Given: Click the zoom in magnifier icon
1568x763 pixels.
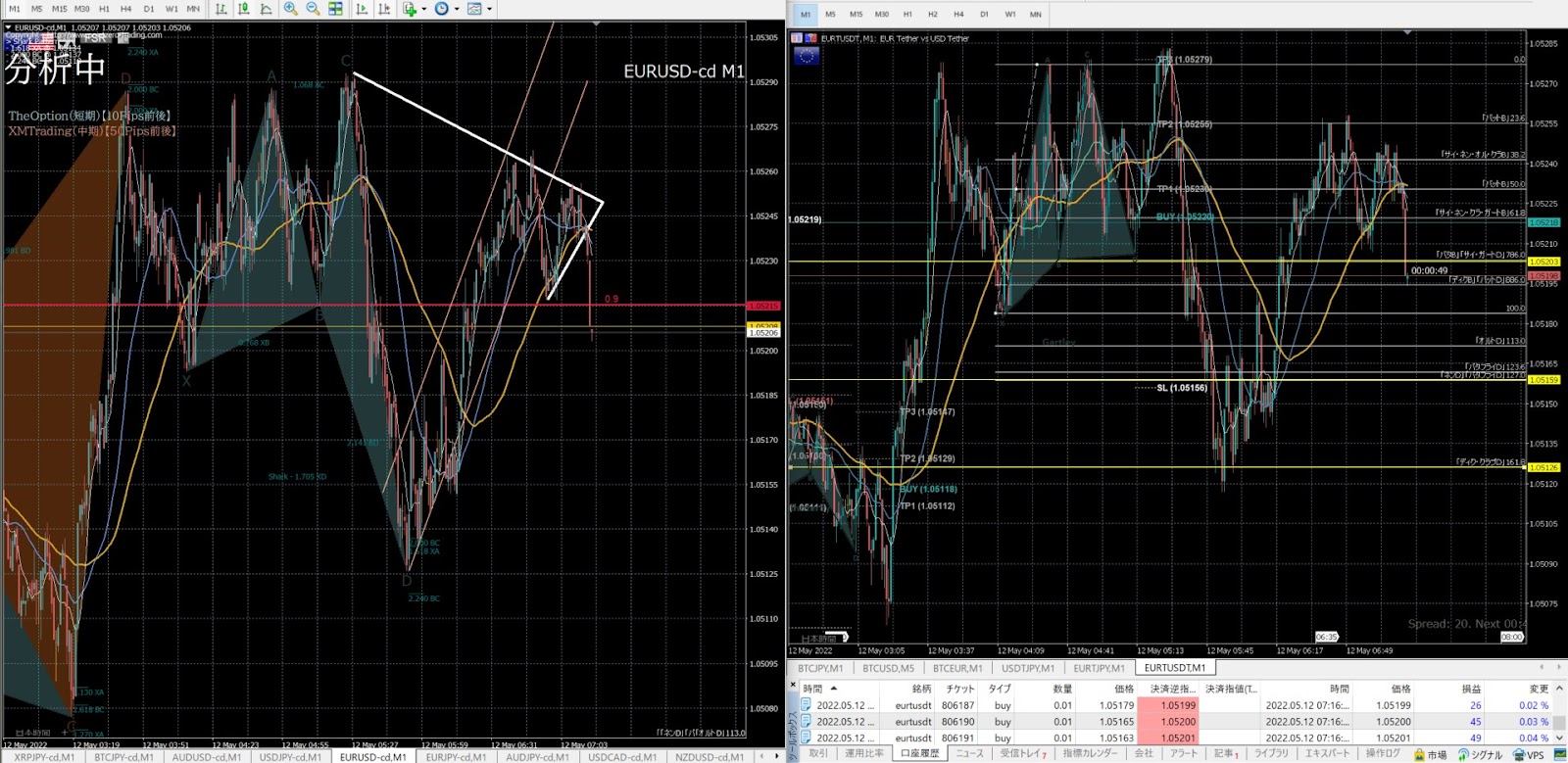Looking at the screenshot, I should pyautogui.click(x=291, y=9).
